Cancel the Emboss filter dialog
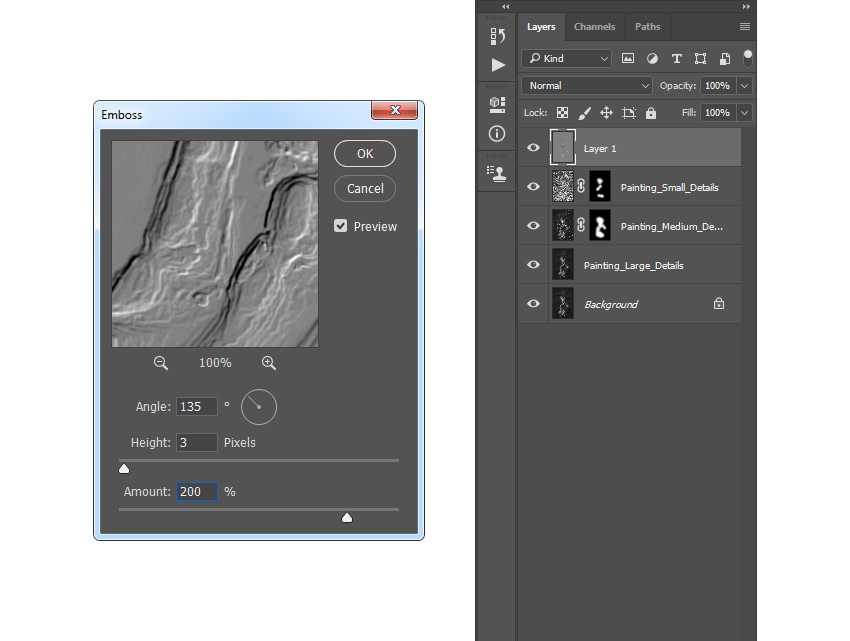The image size is (850, 641). [x=365, y=188]
